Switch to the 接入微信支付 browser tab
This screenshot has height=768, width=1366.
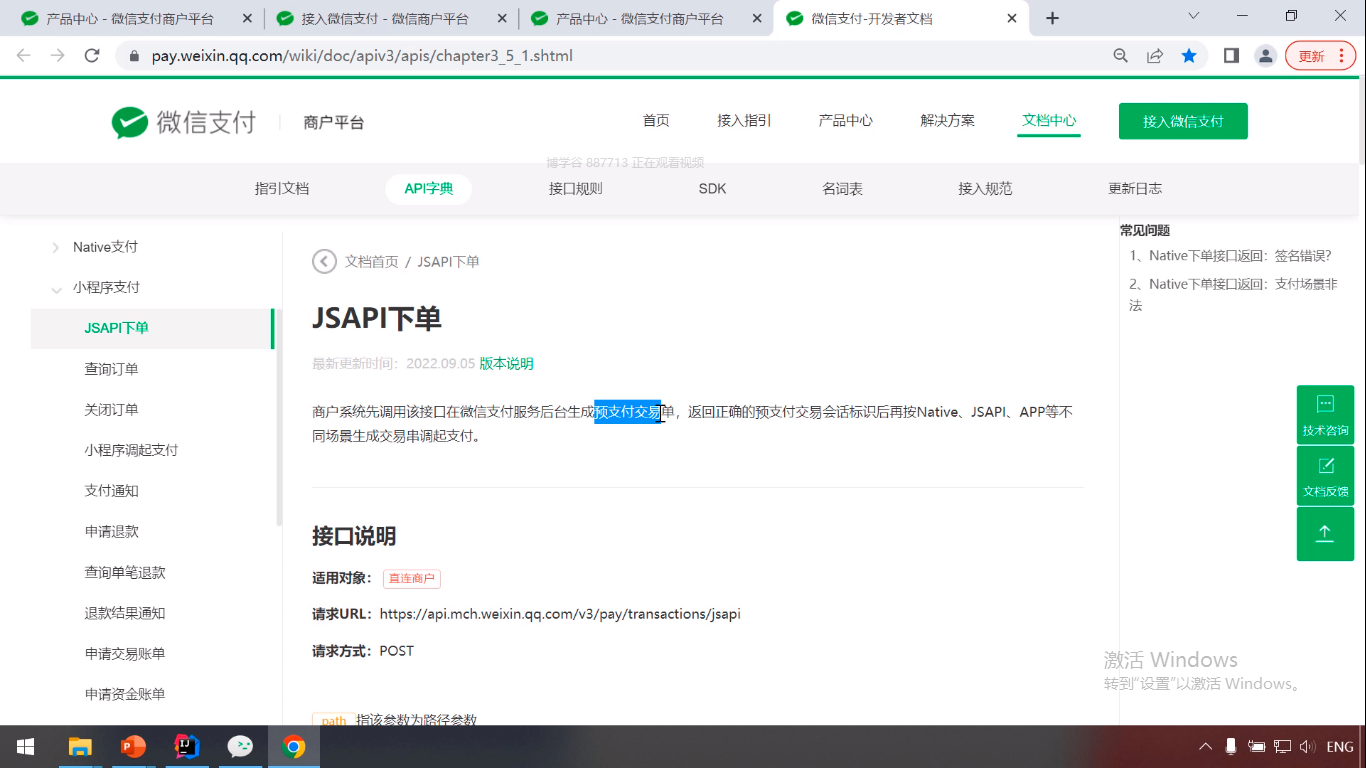point(392,18)
